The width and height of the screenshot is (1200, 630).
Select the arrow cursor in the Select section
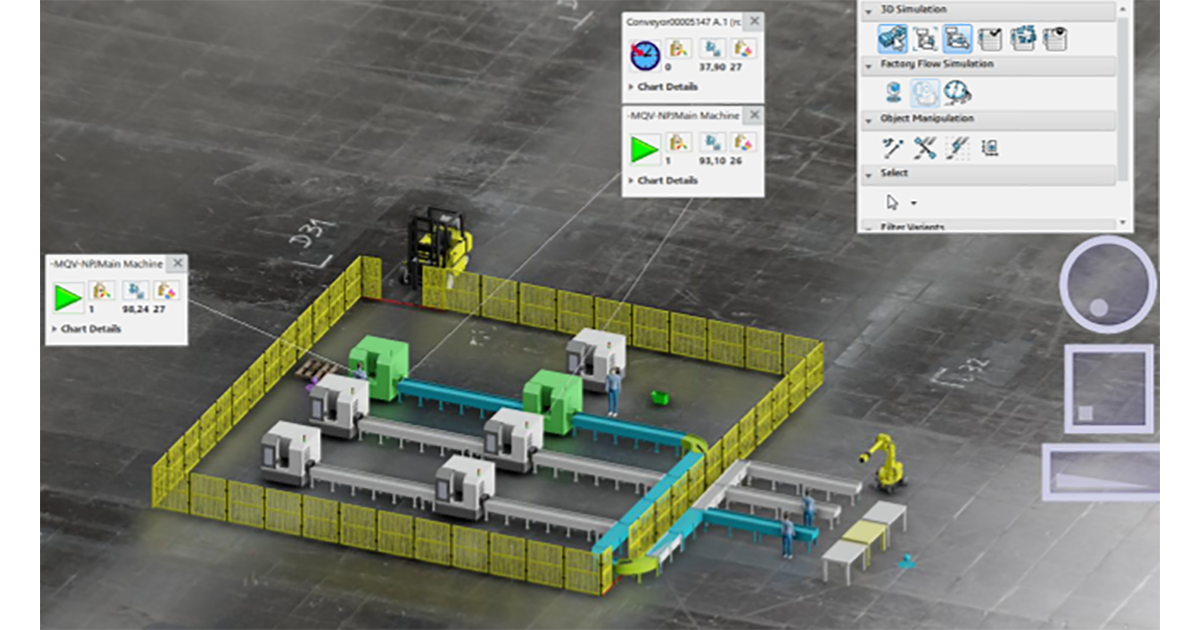[892, 202]
